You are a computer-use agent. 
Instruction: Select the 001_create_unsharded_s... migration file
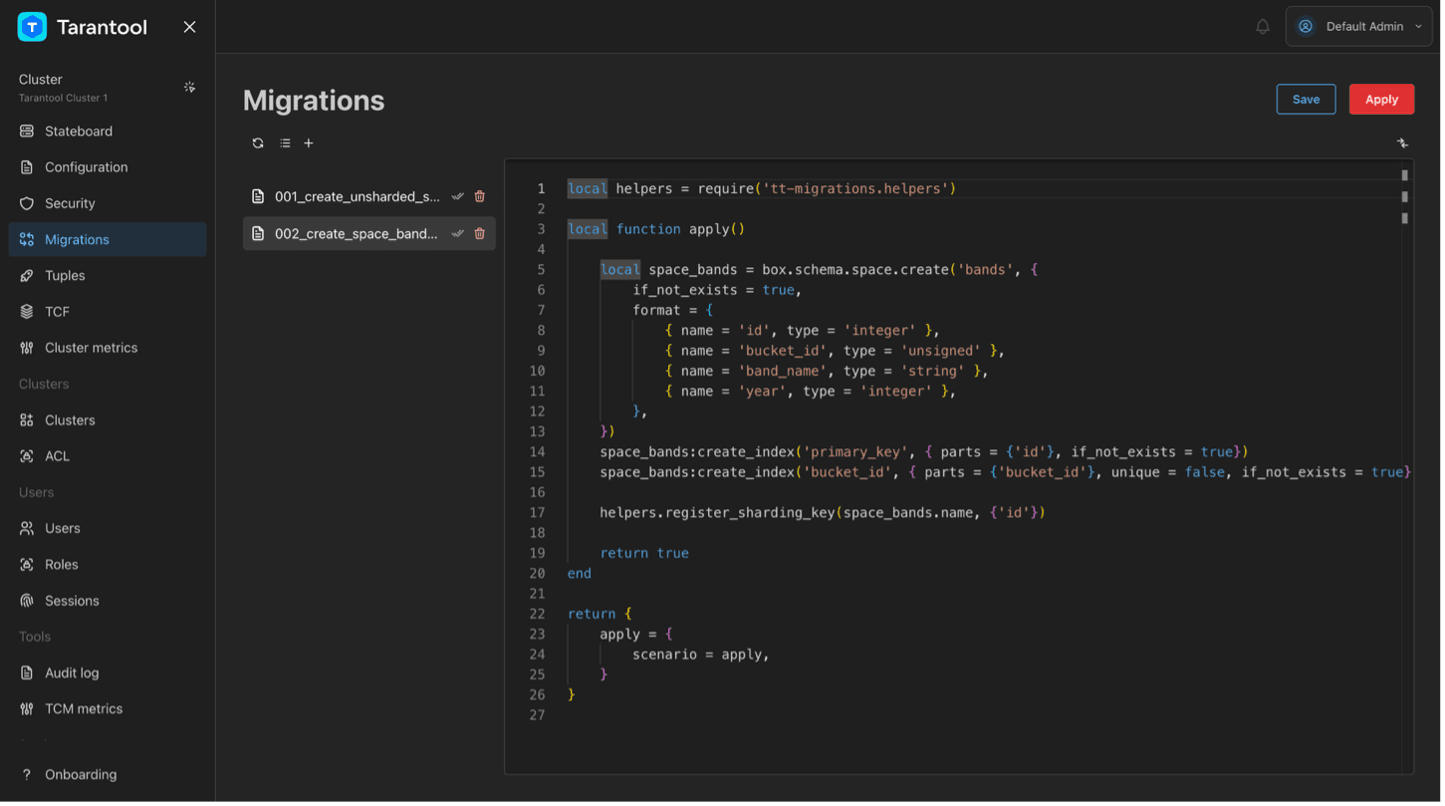(x=370, y=197)
